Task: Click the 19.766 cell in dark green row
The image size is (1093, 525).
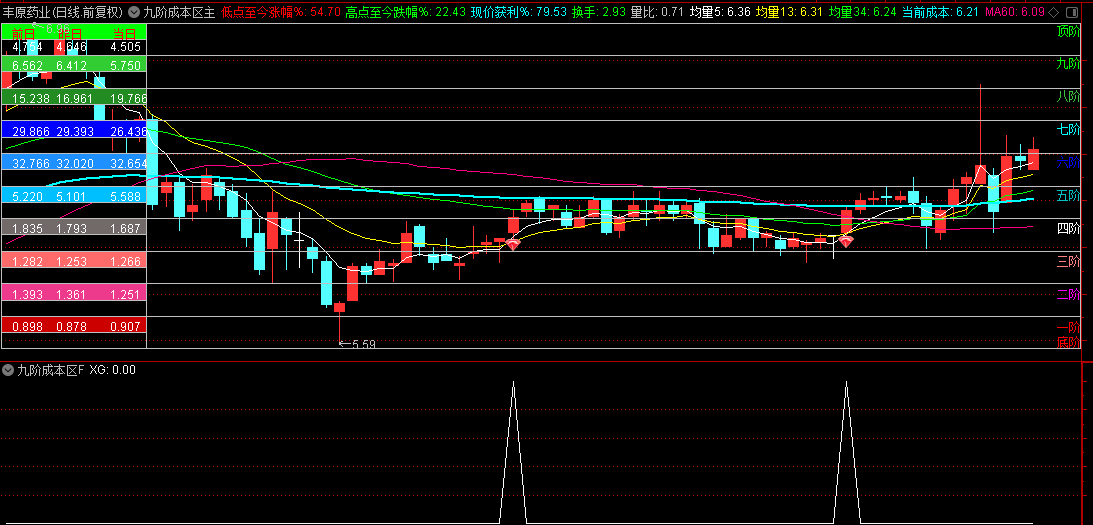Action: click(x=127, y=98)
